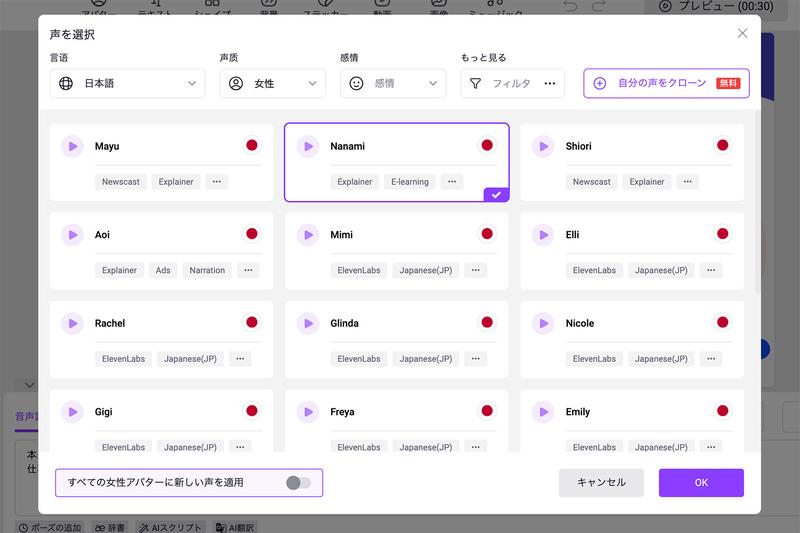Play the Glinda voice preview

308,324
